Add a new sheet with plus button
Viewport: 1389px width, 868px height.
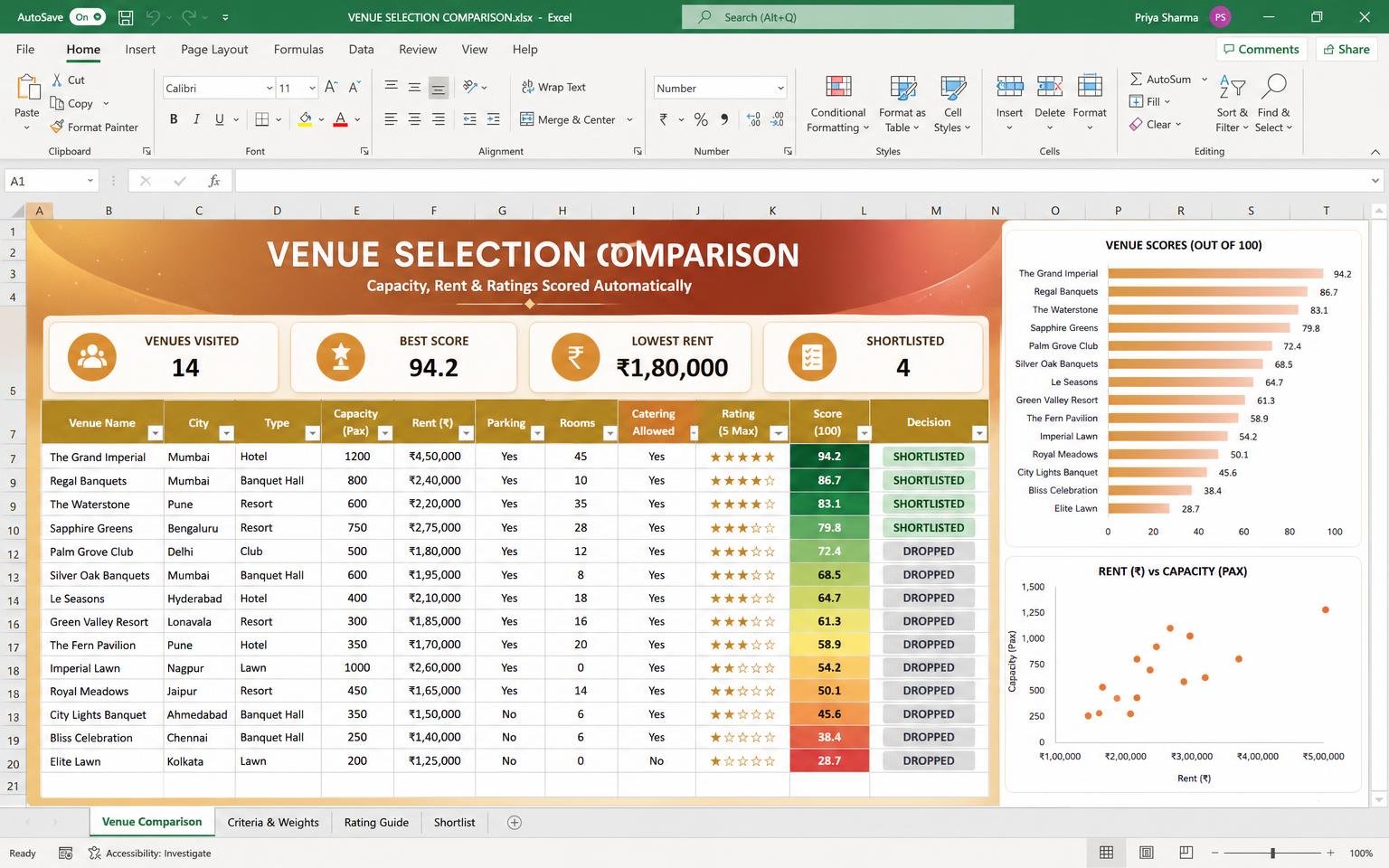point(515,822)
